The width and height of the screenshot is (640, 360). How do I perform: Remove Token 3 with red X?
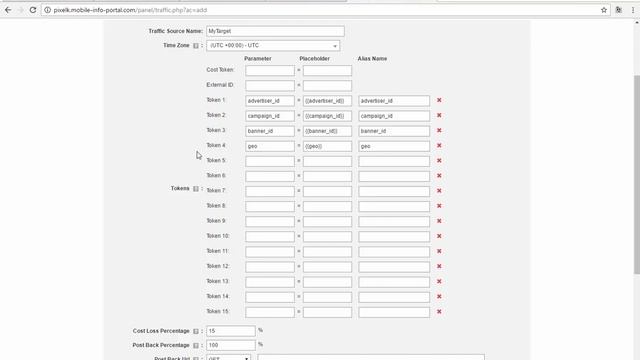click(439, 130)
